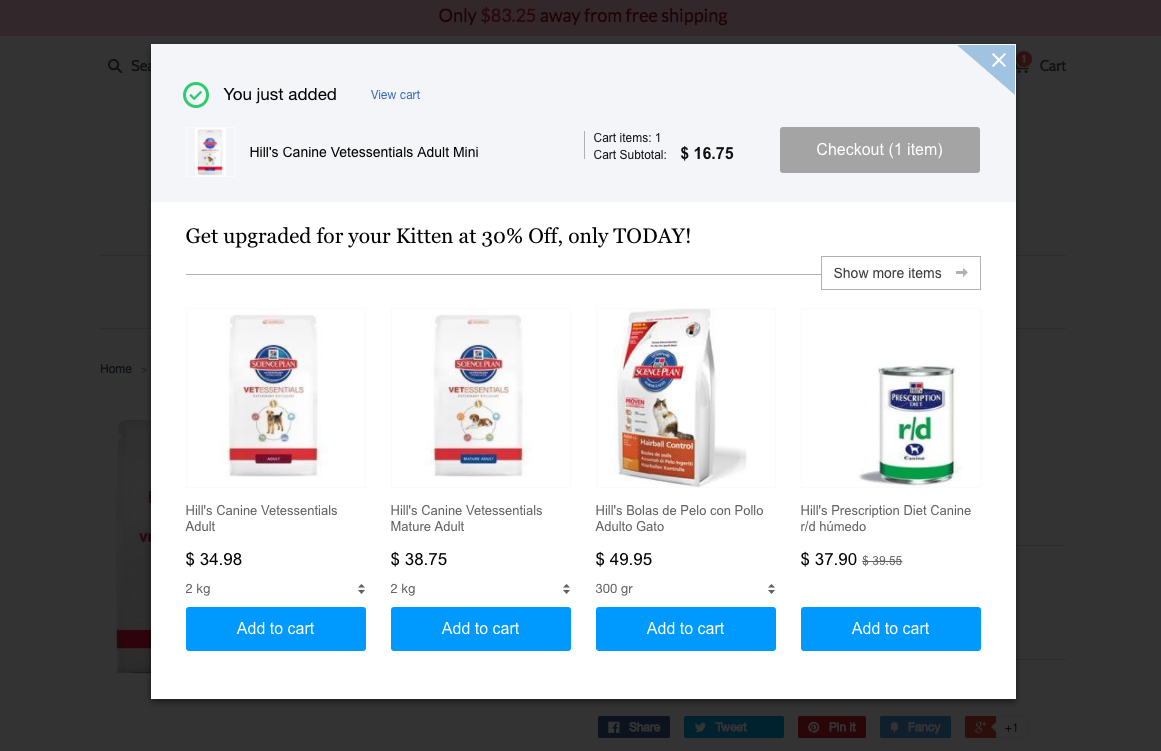The width and height of the screenshot is (1161, 751).
Task: Add Bolas de Pelo con Pollo to cart
Action: pyautogui.click(x=685, y=629)
